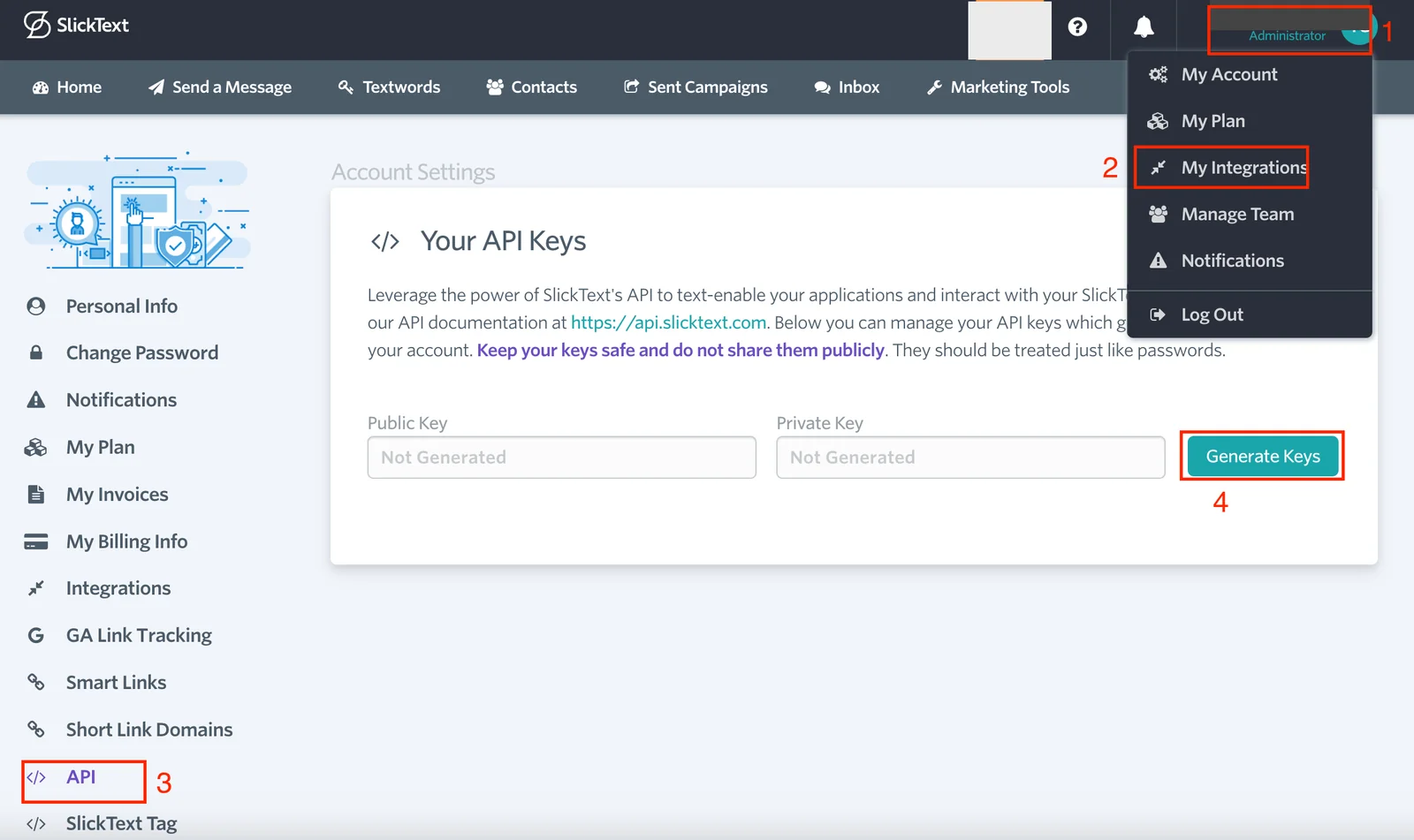The height and width of the screenshot is (840, 1414).
Task: Open SlickText Tag in the settings sidebar
Action: pyautogui.click(x=122, y=824)
